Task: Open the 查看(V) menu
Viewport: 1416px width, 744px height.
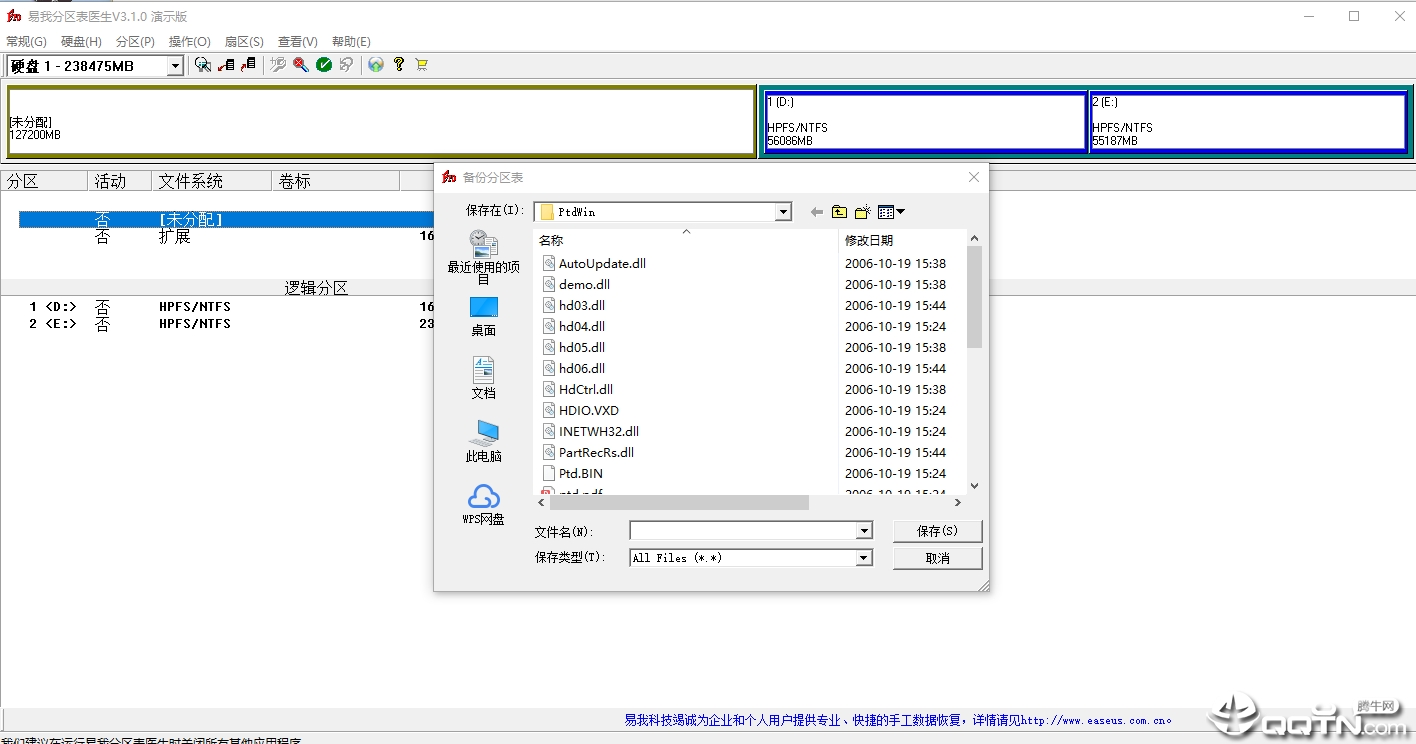Action: click(298, 42)
